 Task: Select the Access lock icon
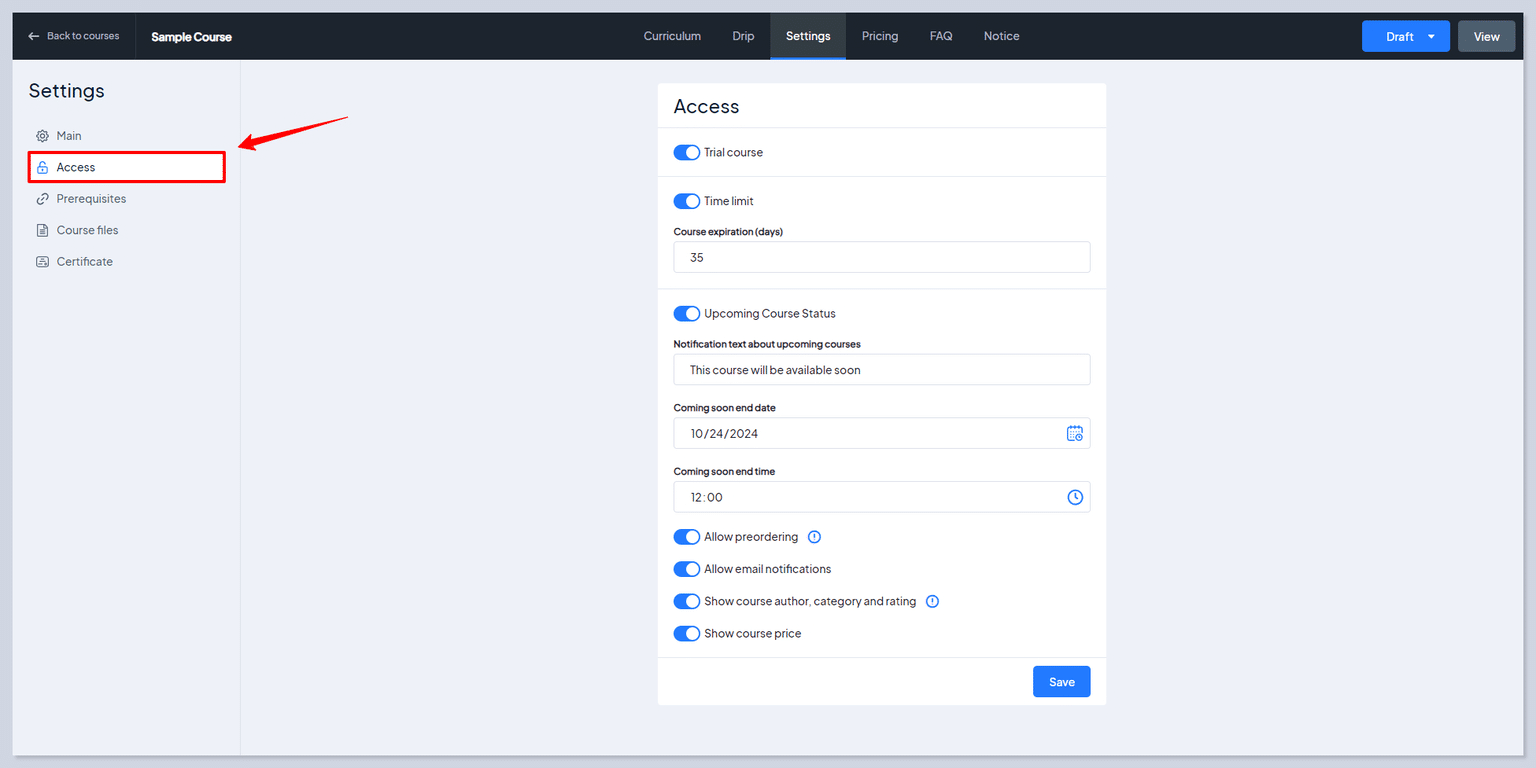click(44, 166)
